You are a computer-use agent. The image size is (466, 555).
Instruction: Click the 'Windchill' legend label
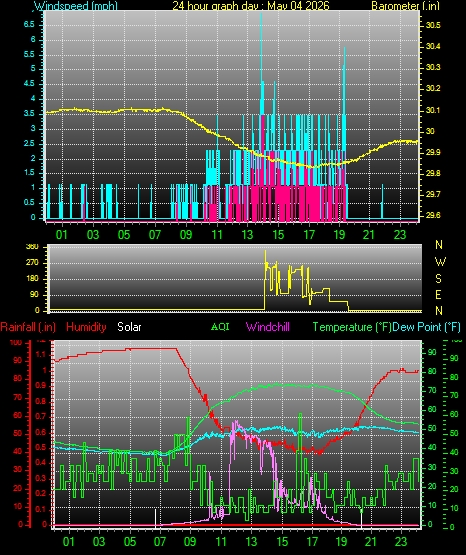coord(268,326)
